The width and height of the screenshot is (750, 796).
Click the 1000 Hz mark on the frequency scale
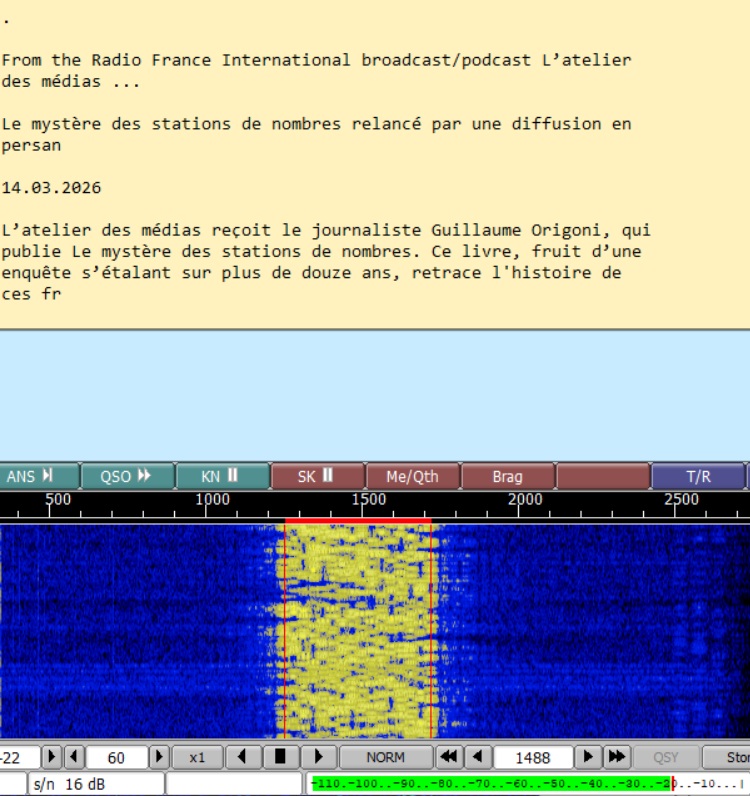point(213,500)
